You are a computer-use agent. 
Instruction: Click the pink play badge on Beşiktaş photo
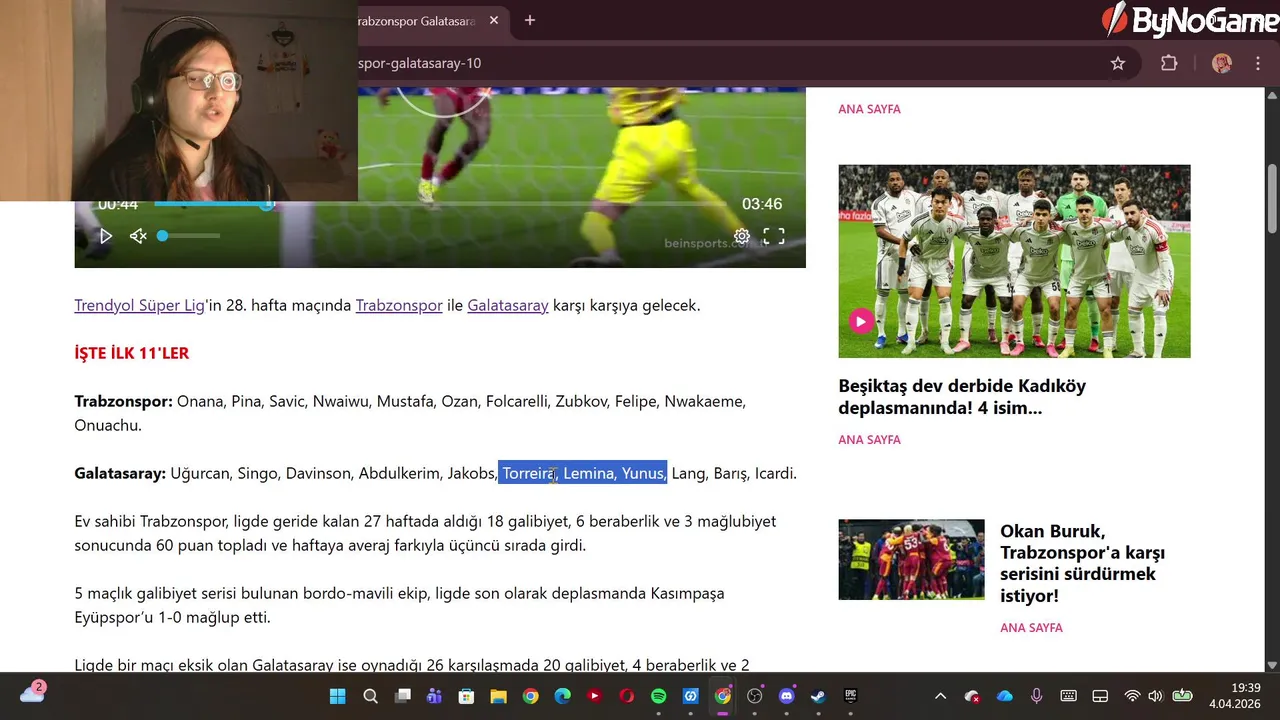pos(861,321)
